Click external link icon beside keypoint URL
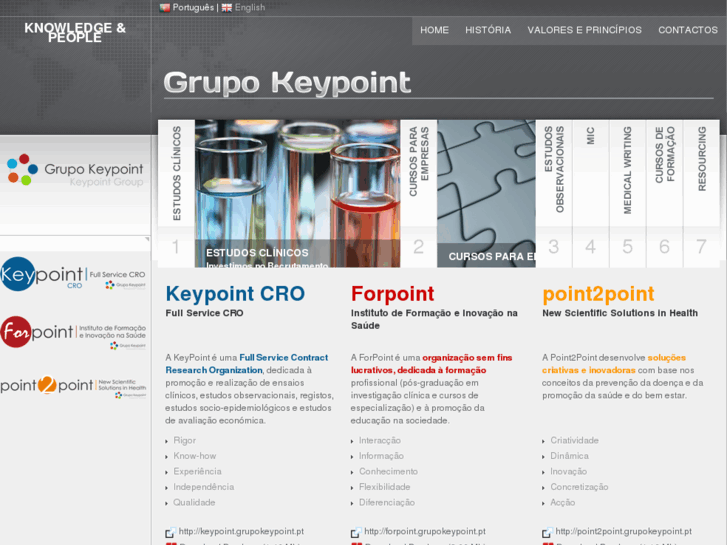The image size is (727, 545). coord(171,532)
